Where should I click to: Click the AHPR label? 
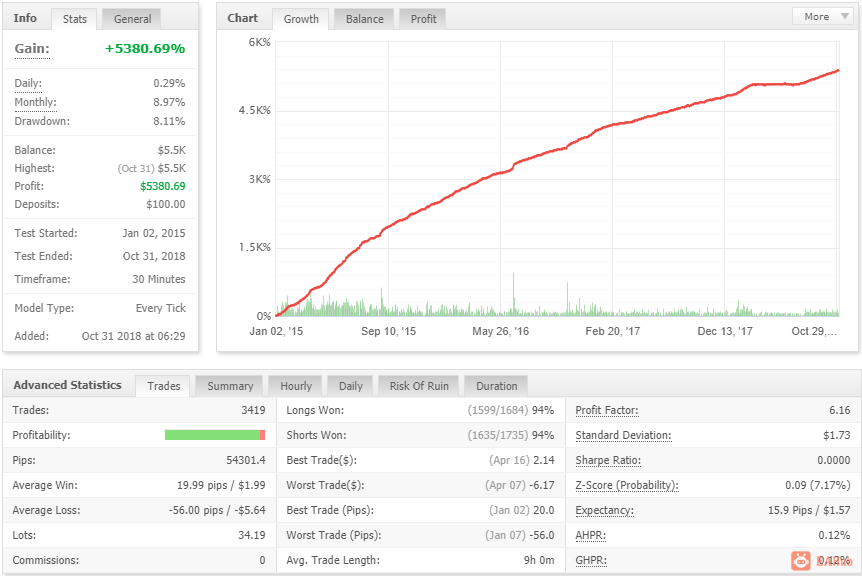590,535
